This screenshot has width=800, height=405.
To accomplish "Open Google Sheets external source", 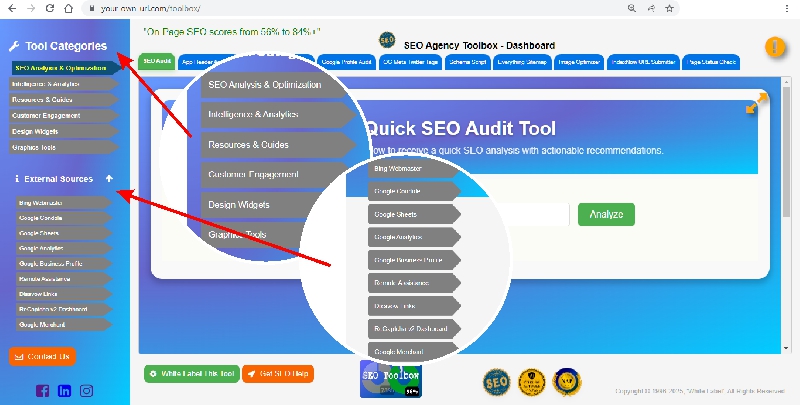I will coord(64,233).
